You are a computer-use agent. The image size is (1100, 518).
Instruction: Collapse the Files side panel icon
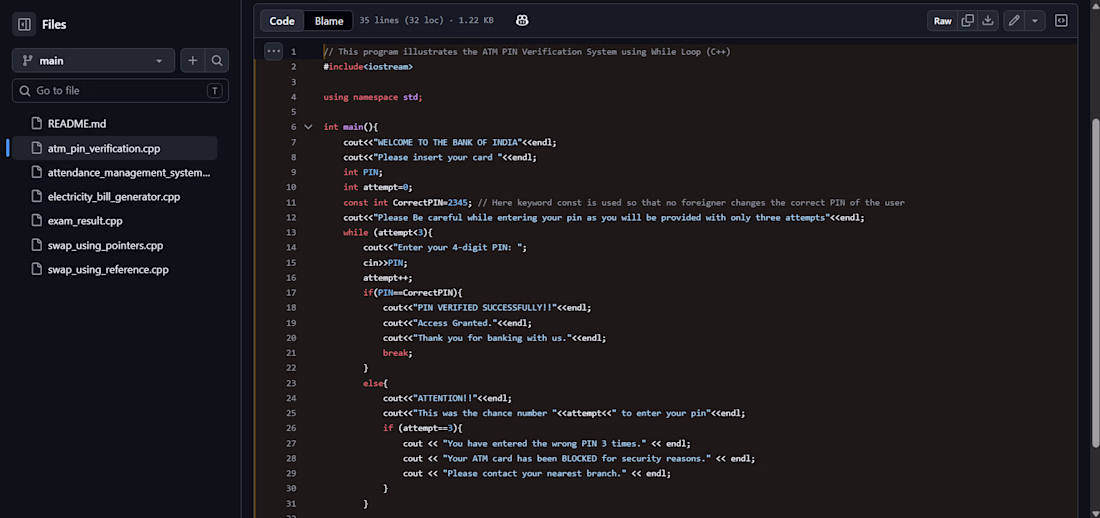24,25
